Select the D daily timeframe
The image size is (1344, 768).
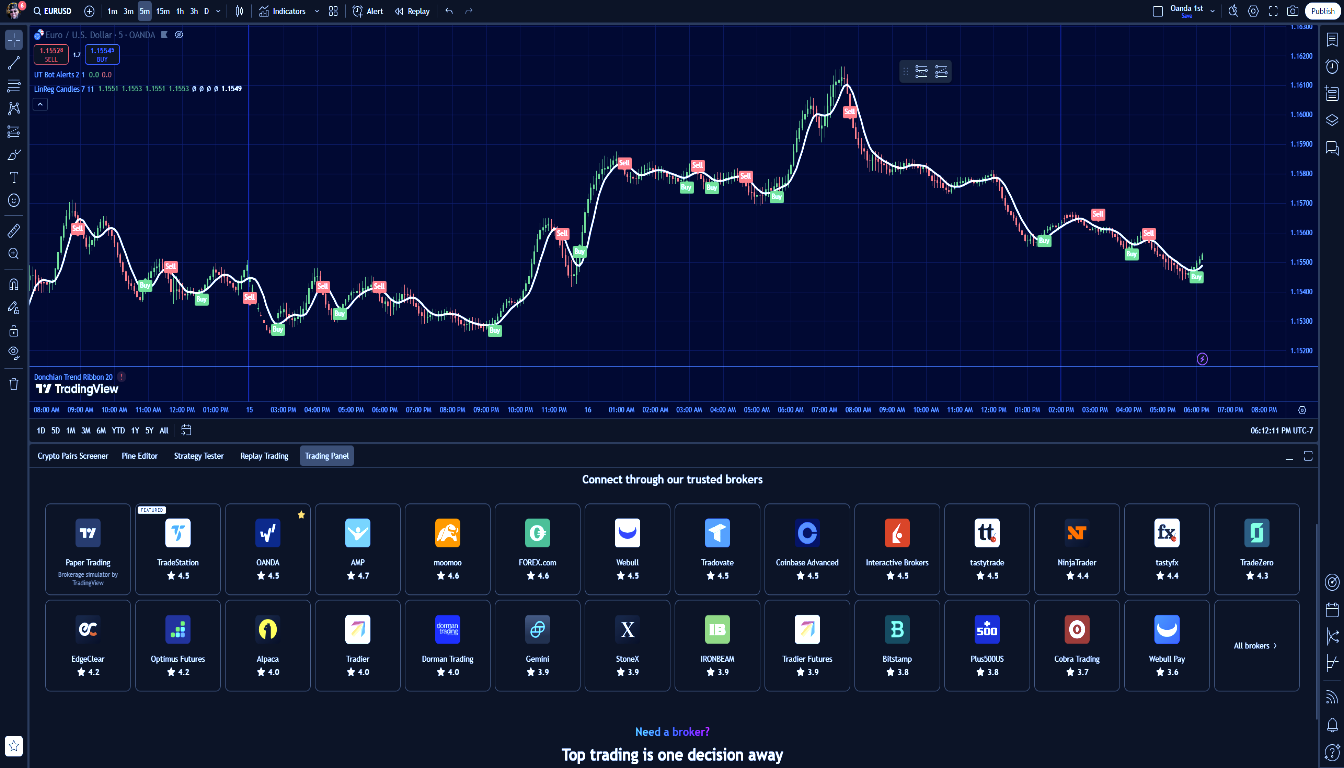point(206,11)
